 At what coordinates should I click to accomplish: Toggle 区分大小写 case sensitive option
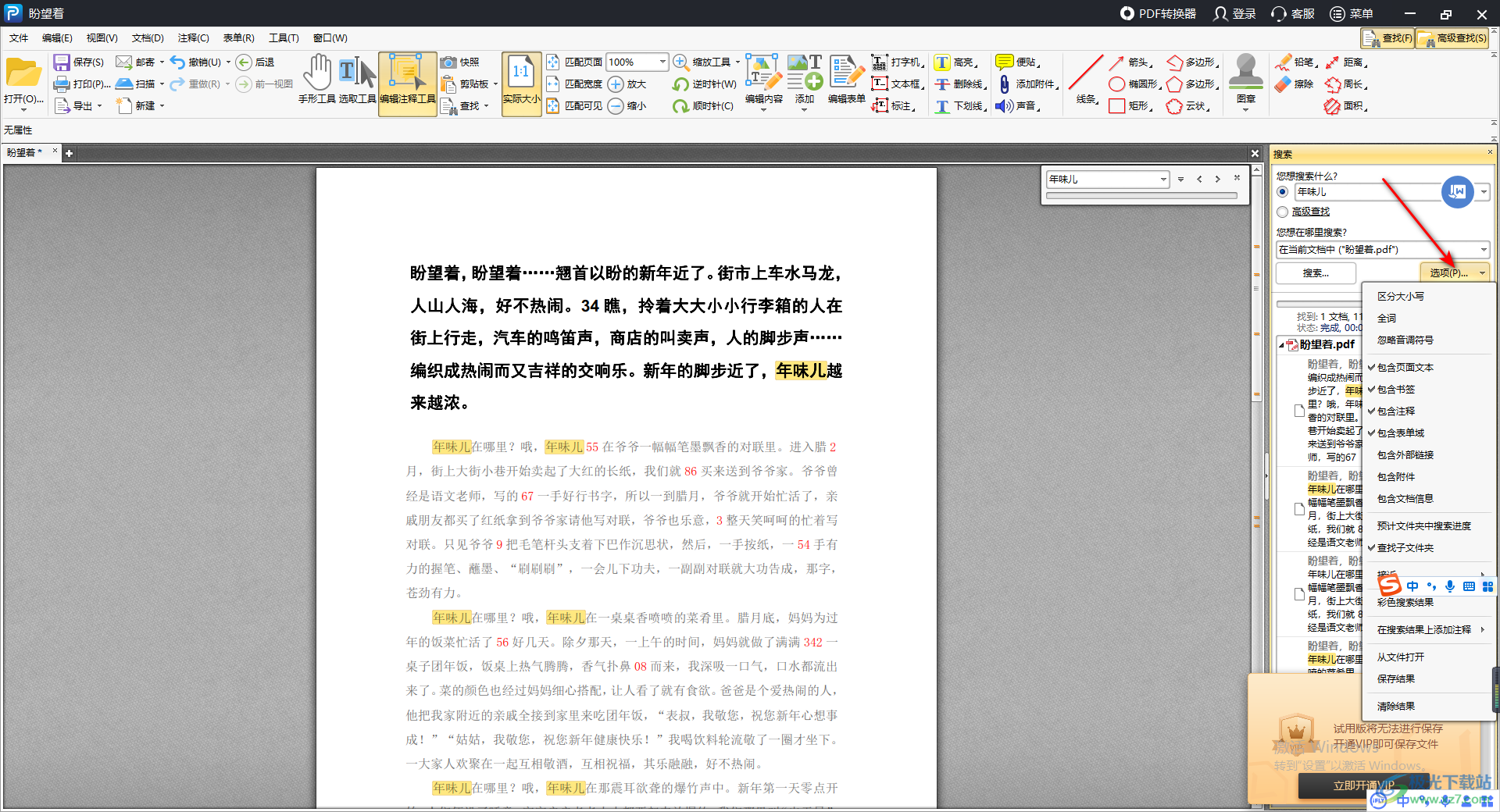pyautogui.click(x=1401, y=297)
